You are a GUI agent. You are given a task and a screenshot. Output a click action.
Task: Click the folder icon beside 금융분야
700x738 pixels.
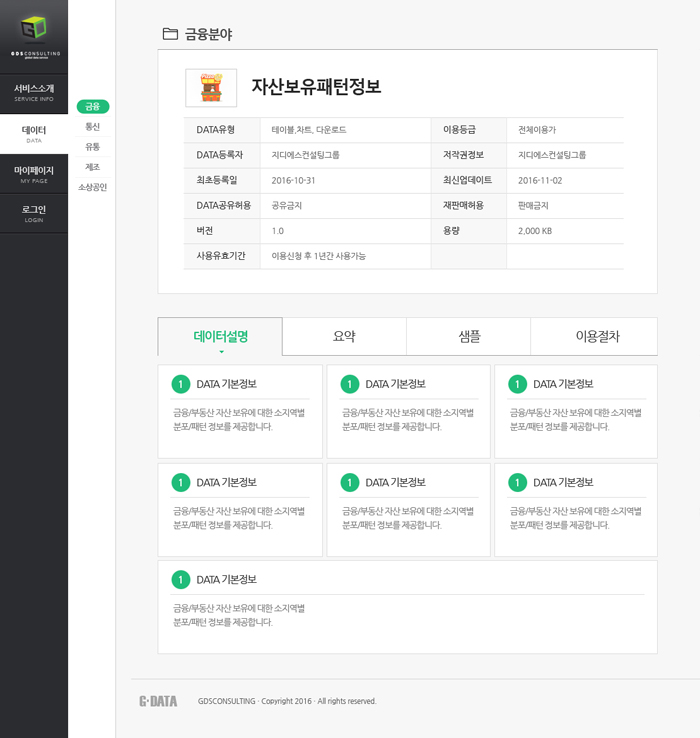click(x=170, y=34)
